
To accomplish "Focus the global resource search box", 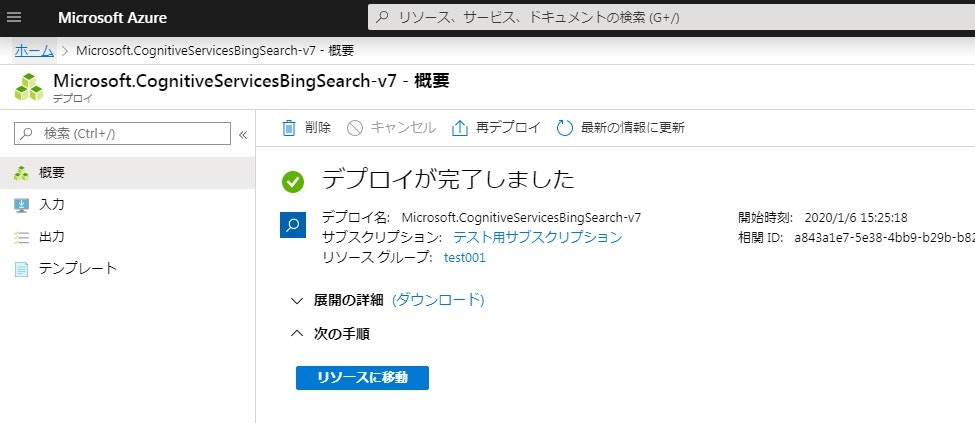I will 672,17.
